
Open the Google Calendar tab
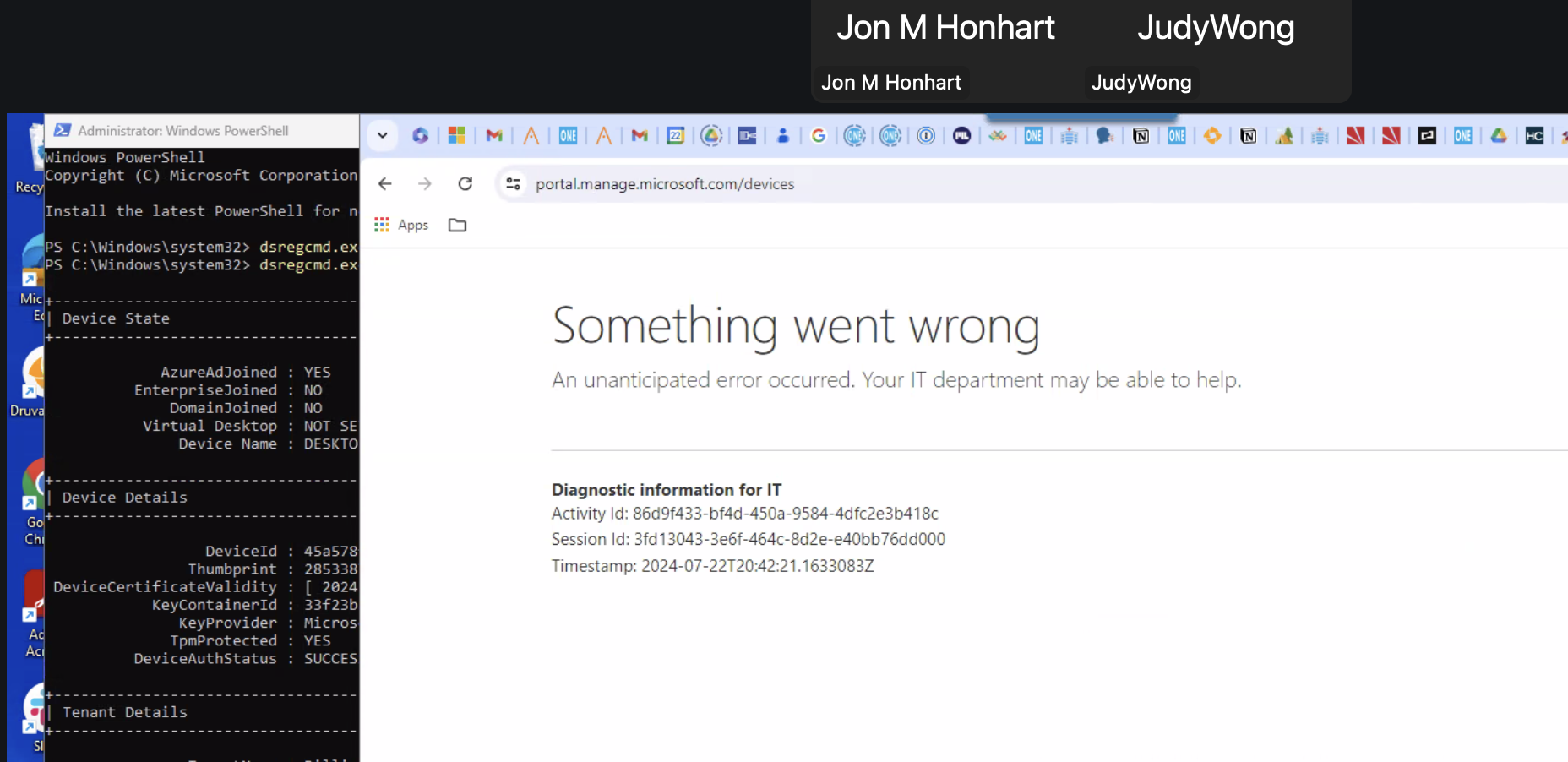676,135
